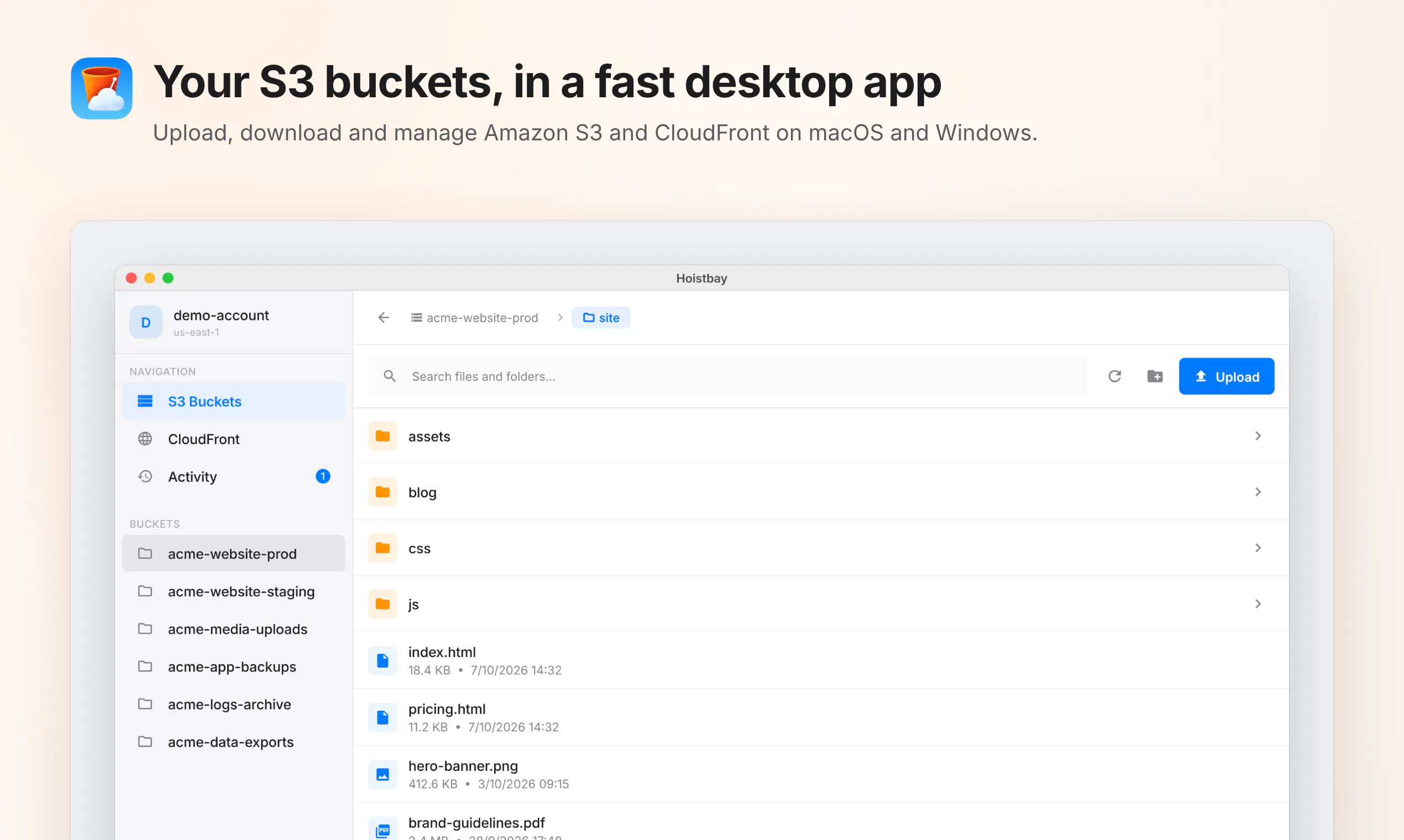Click the Upload button
Image resolution: width=1404 pixels, height=840 pixels.
coord(1226,376)
